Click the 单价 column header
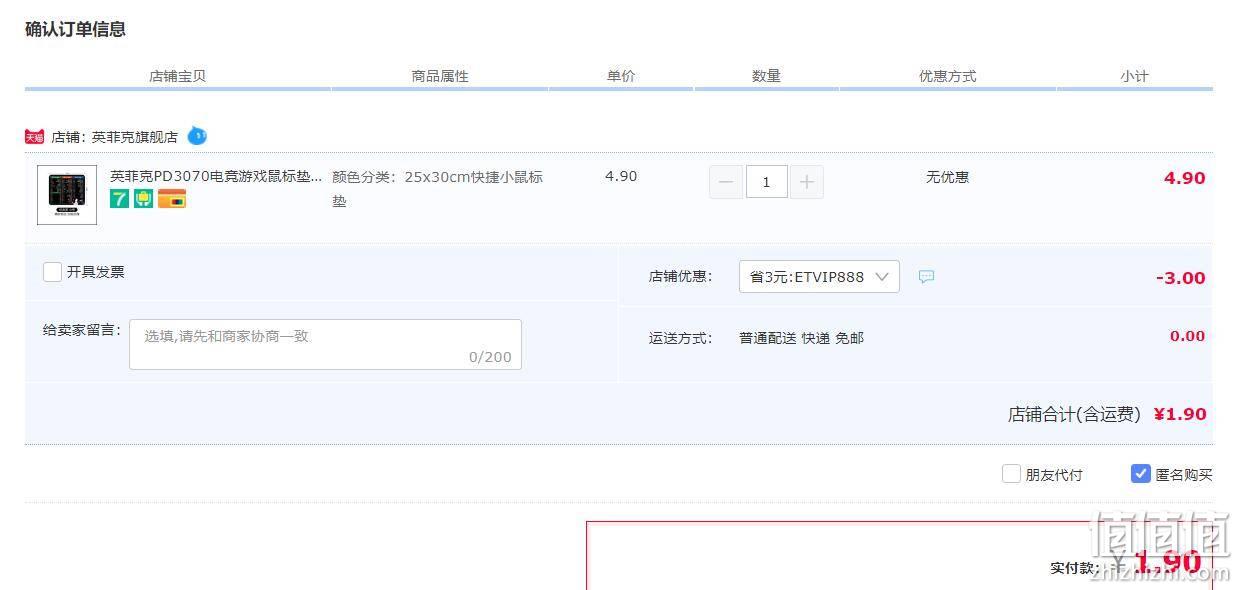Viewport: 1239px width, 590px height. (621, 76)
